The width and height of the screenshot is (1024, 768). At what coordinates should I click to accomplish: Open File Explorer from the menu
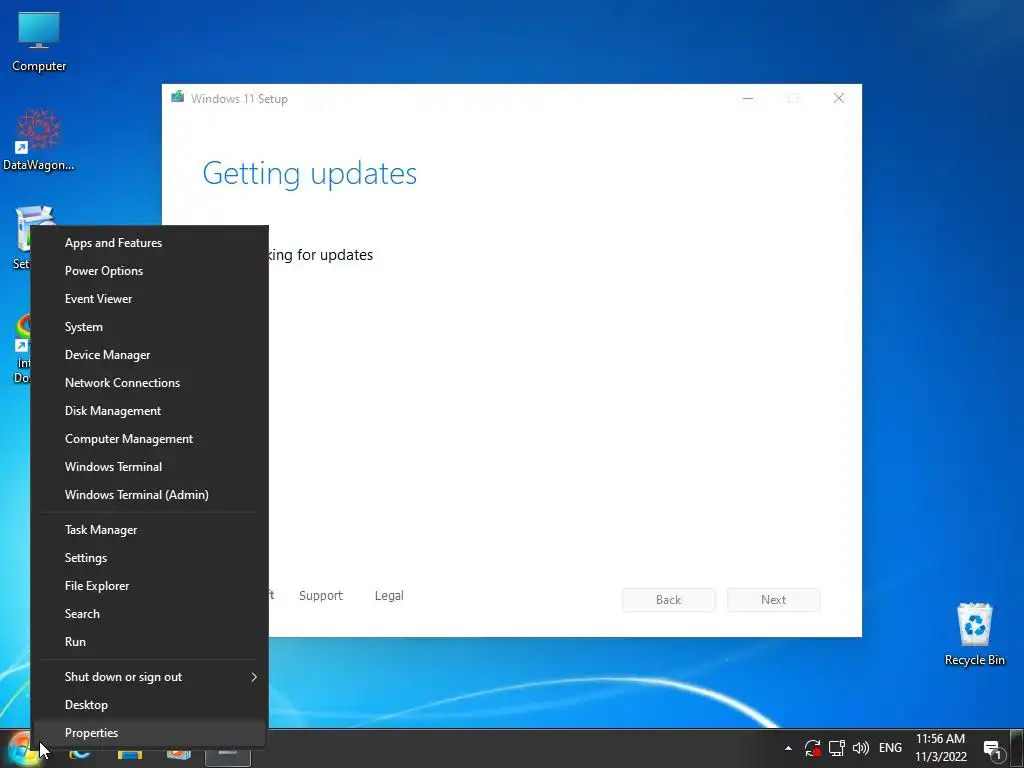150,586
